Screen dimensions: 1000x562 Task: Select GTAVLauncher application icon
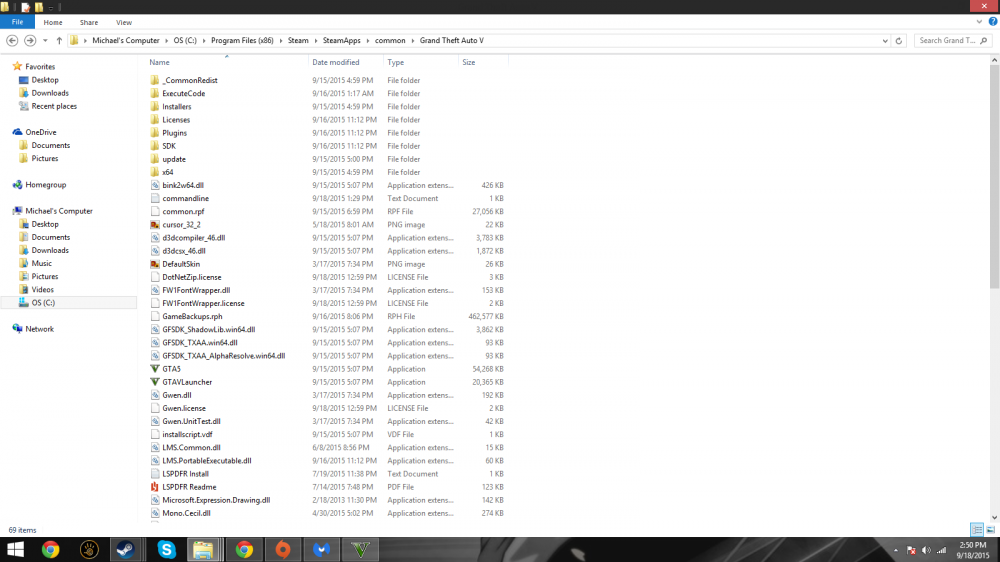click(x=154, y=381)
